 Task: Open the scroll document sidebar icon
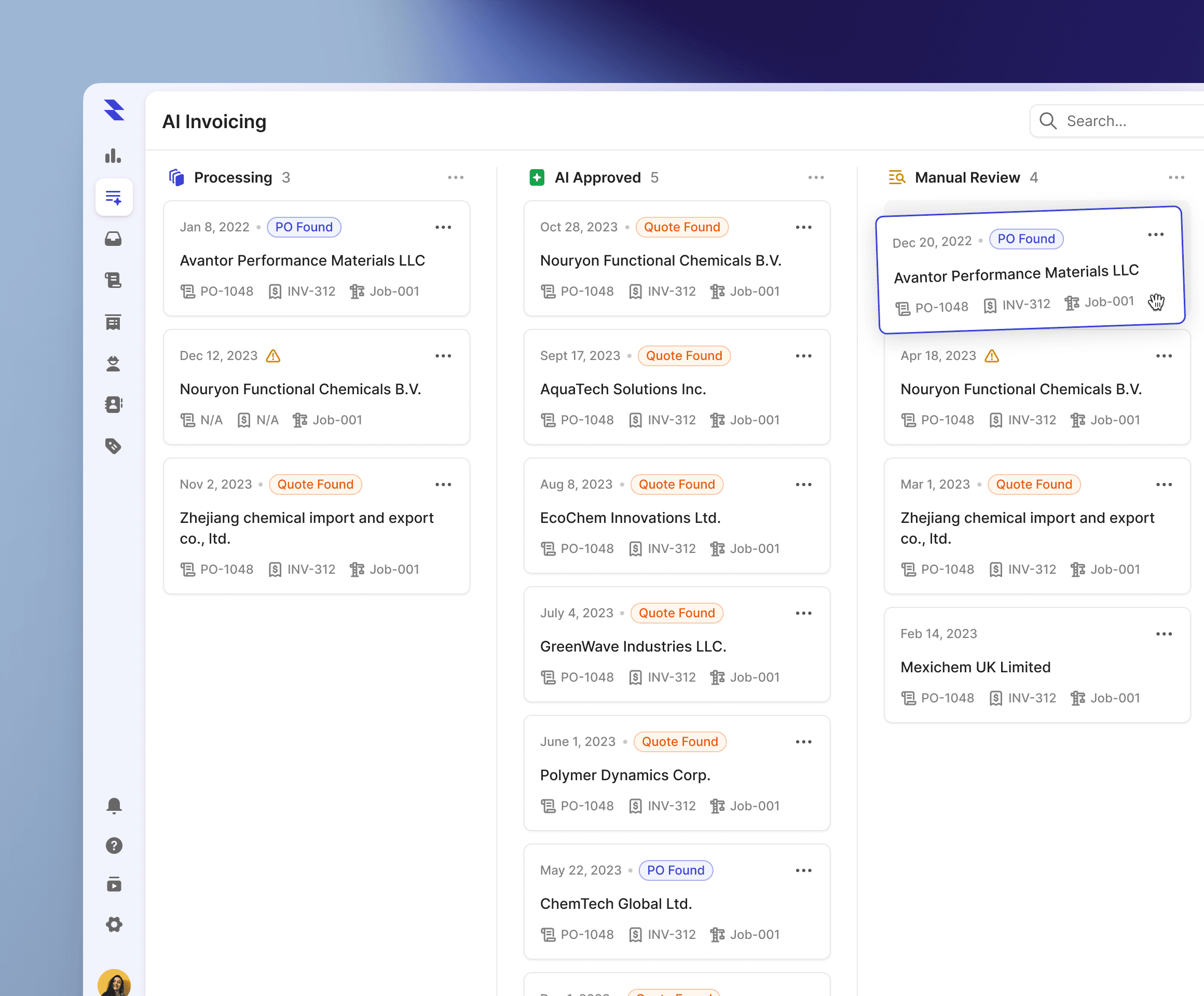click(114, 280)
